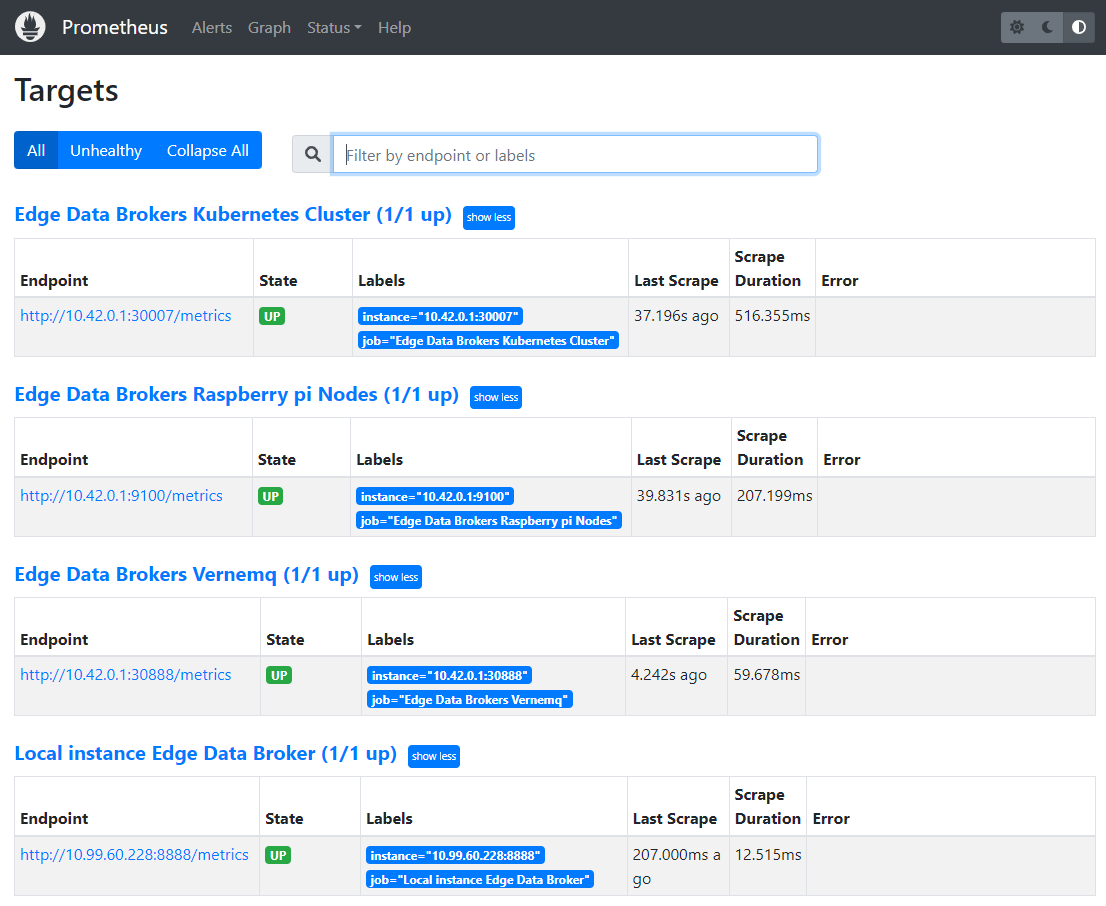Click label job="Edge Data Brokers Vernemq"
This screenshot has height=906, width=1106.
[470, 699]
